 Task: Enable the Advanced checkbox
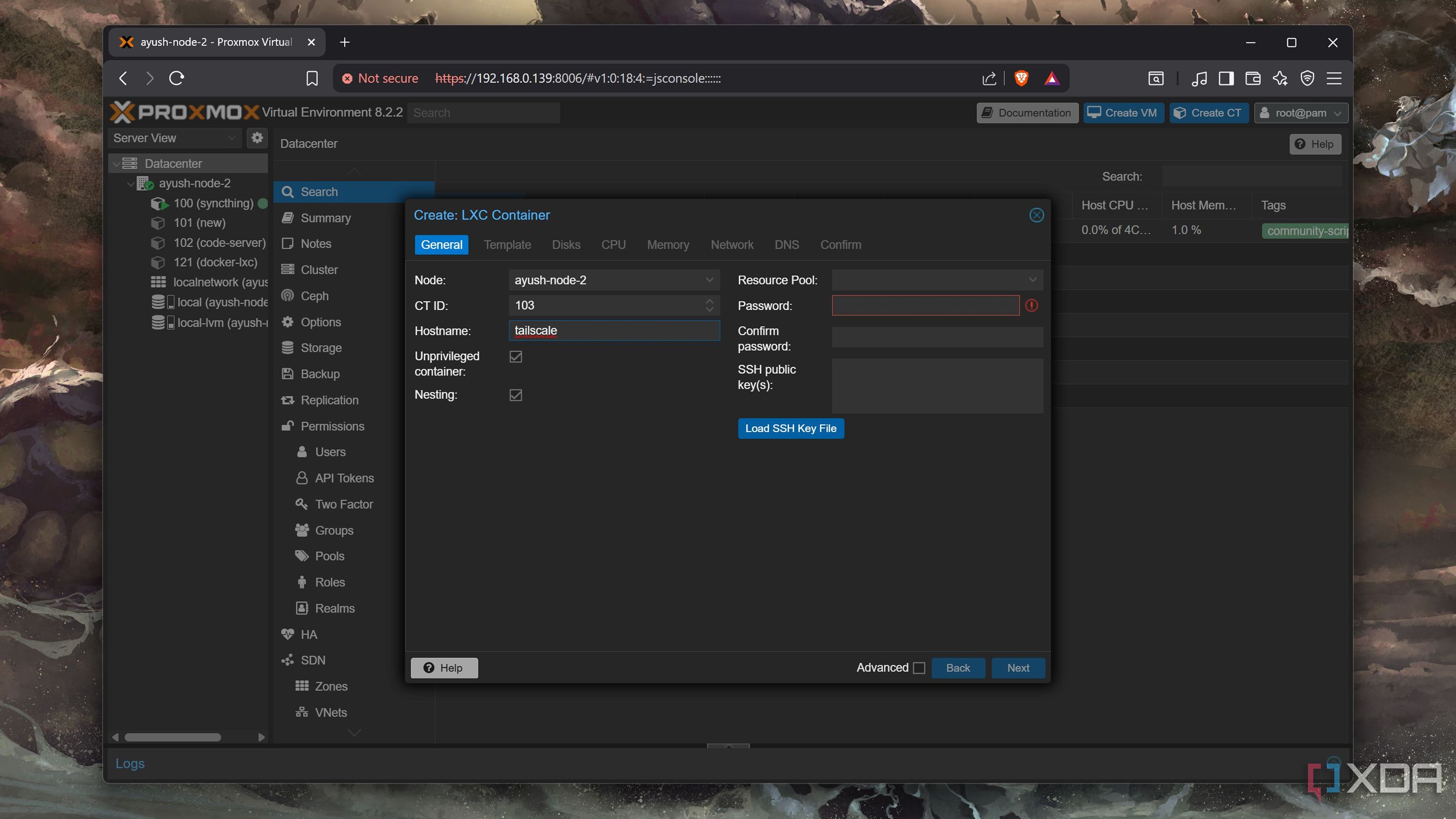coord(919,668)
